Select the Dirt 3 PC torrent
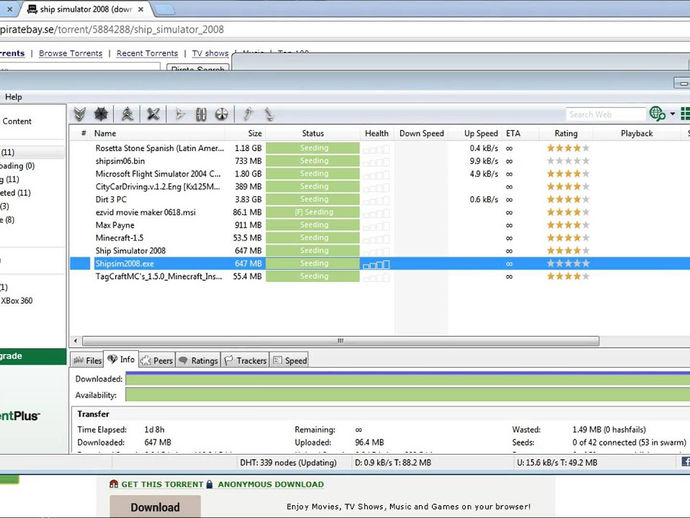Screen dimensions: 690x518 [379, 199]
